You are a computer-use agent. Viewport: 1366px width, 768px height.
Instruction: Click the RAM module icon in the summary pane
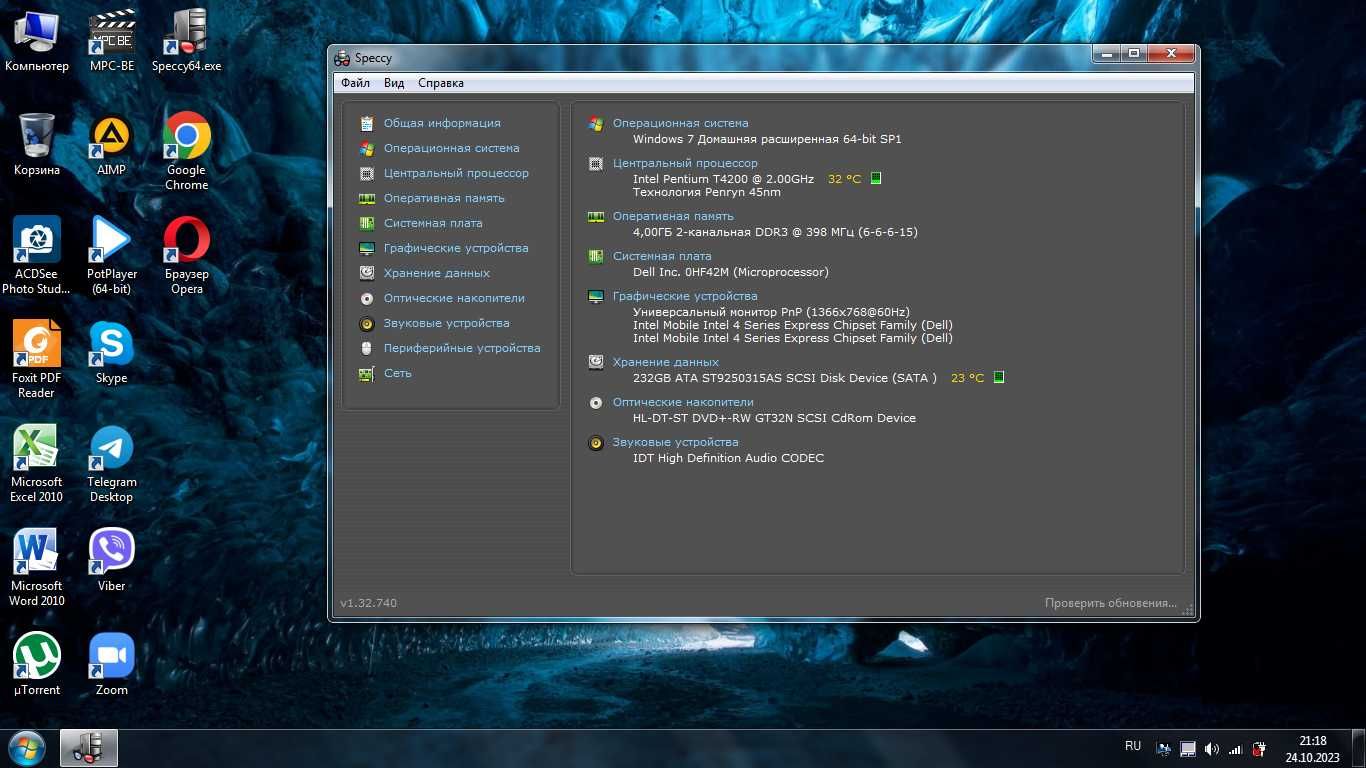[x=596, y=216]
